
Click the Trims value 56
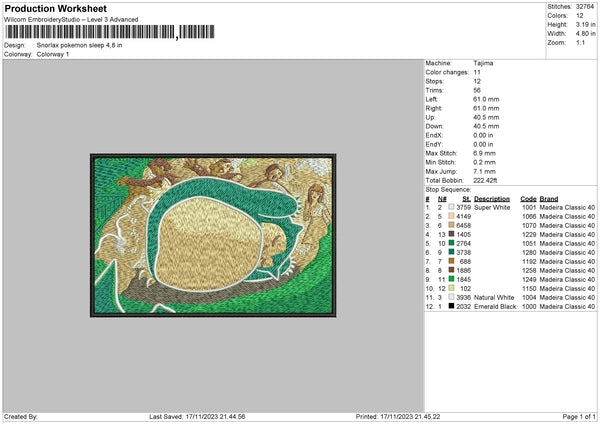(477, 90)
